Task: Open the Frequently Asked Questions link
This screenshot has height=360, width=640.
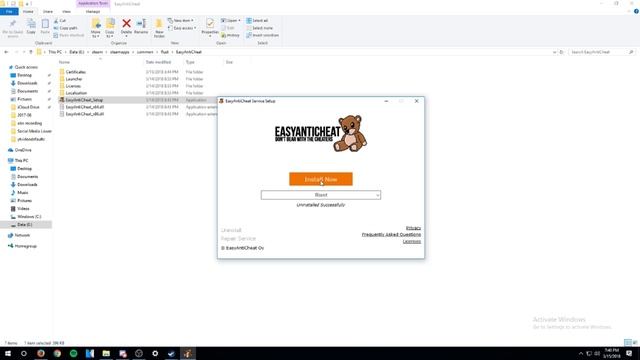Action: pos(391,235)
